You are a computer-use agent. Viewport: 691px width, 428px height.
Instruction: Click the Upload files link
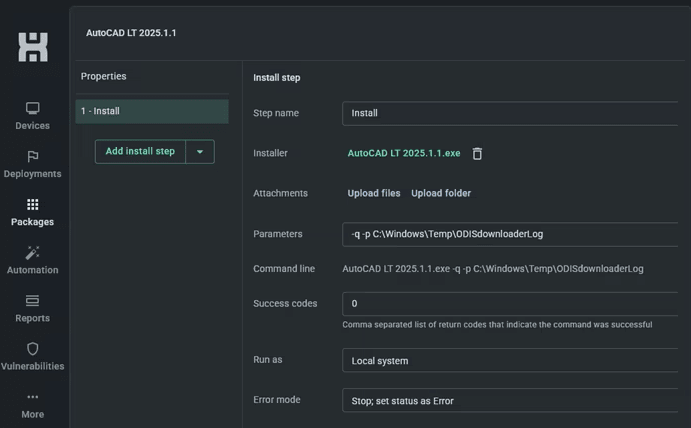[x=374, y=193]
